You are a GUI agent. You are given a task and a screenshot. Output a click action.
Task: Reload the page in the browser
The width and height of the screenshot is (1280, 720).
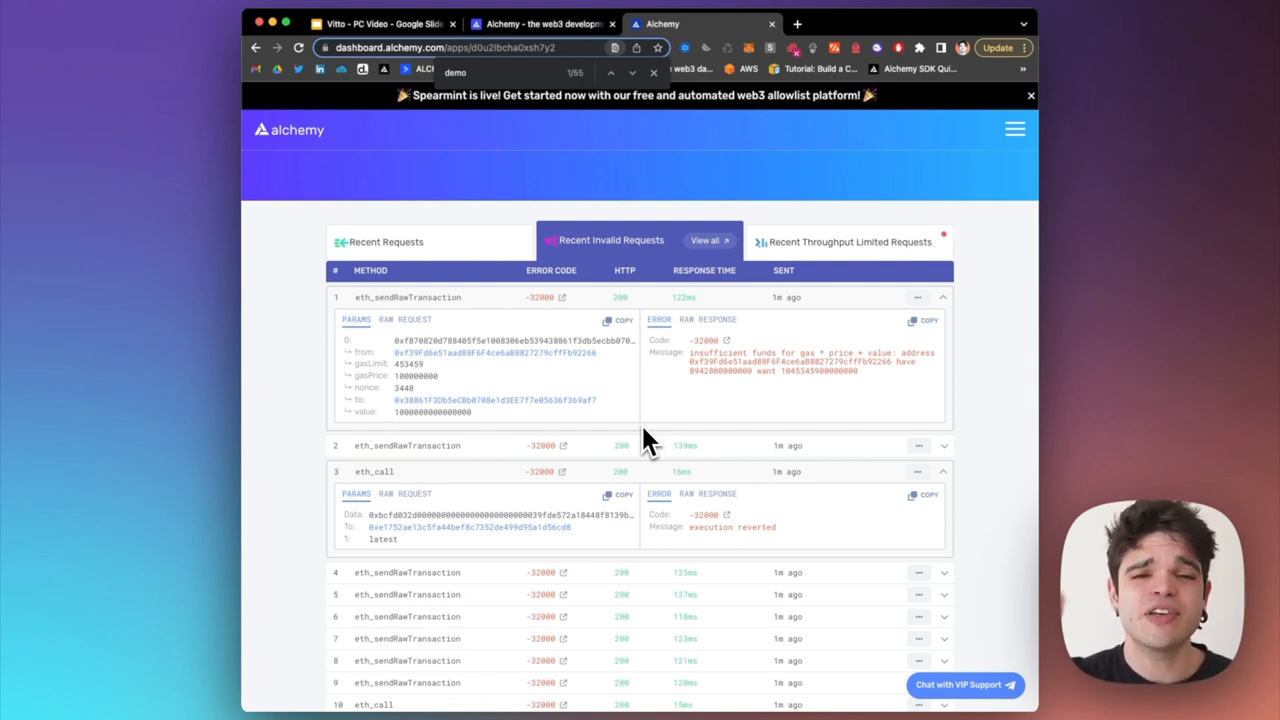298,48
